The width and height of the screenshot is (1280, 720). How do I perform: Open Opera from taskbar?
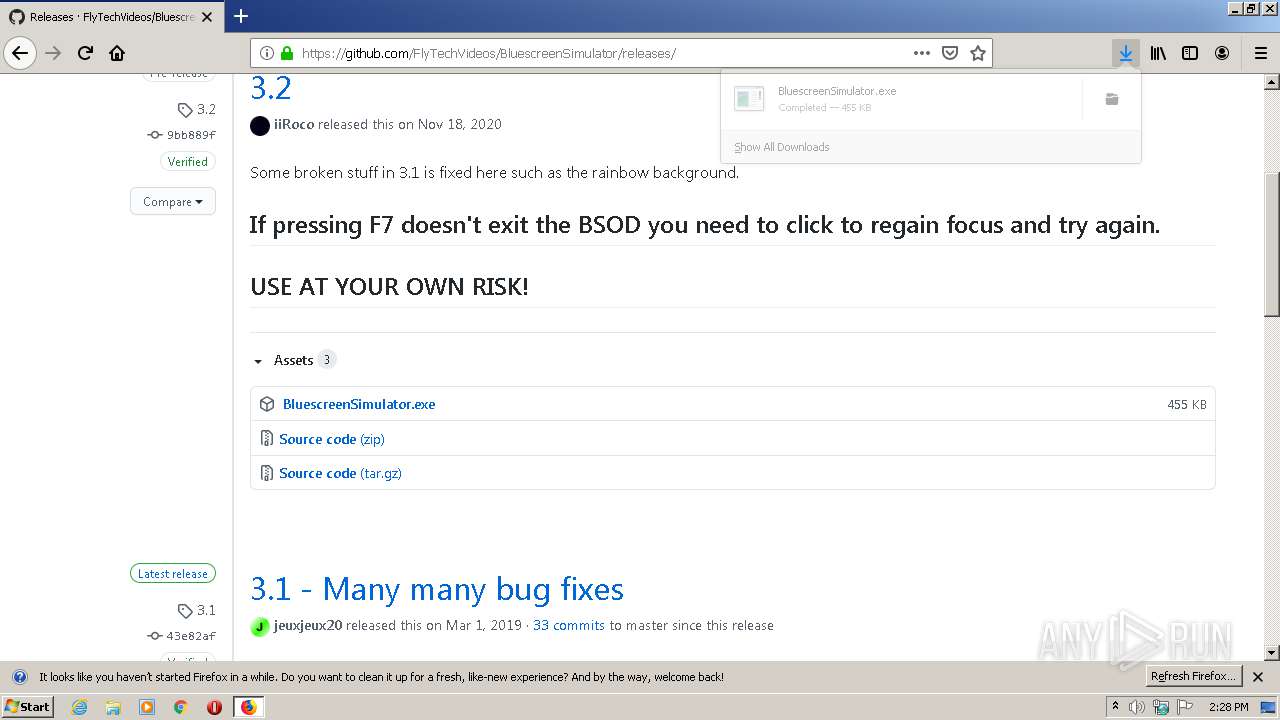coord(214,707)
